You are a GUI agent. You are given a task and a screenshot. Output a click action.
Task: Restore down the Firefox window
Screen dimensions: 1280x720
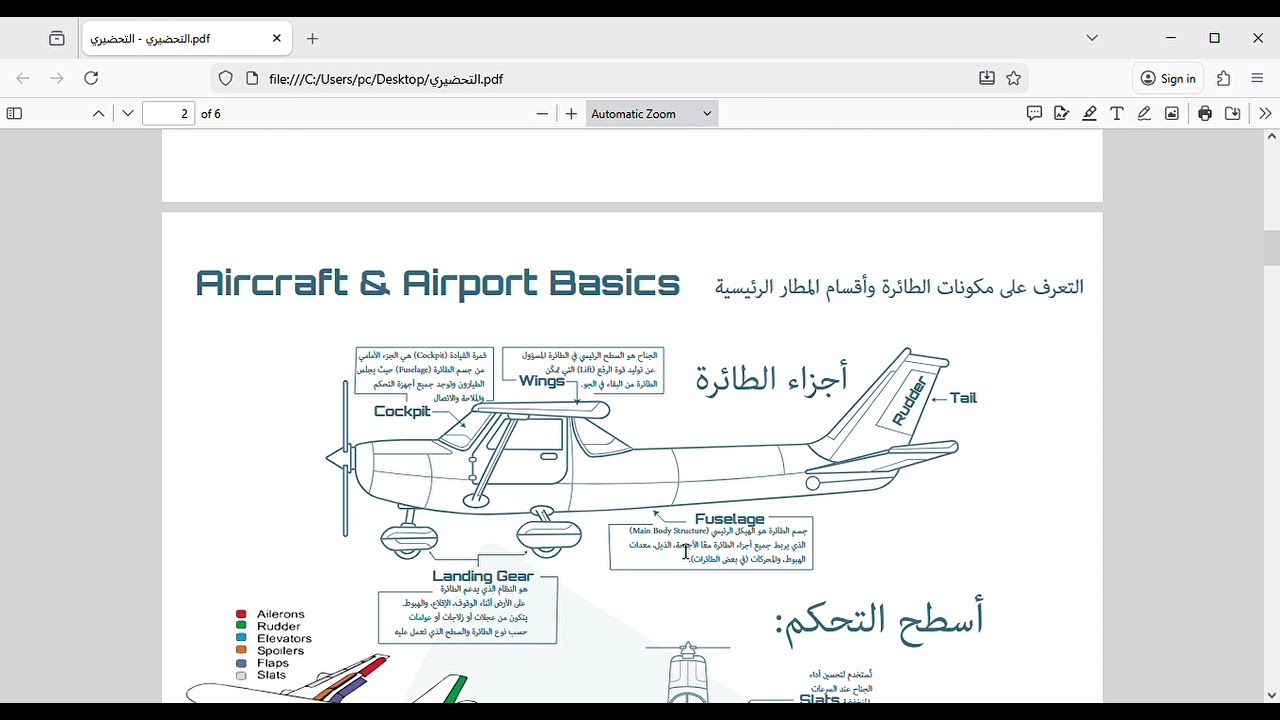pos(1215,38)
